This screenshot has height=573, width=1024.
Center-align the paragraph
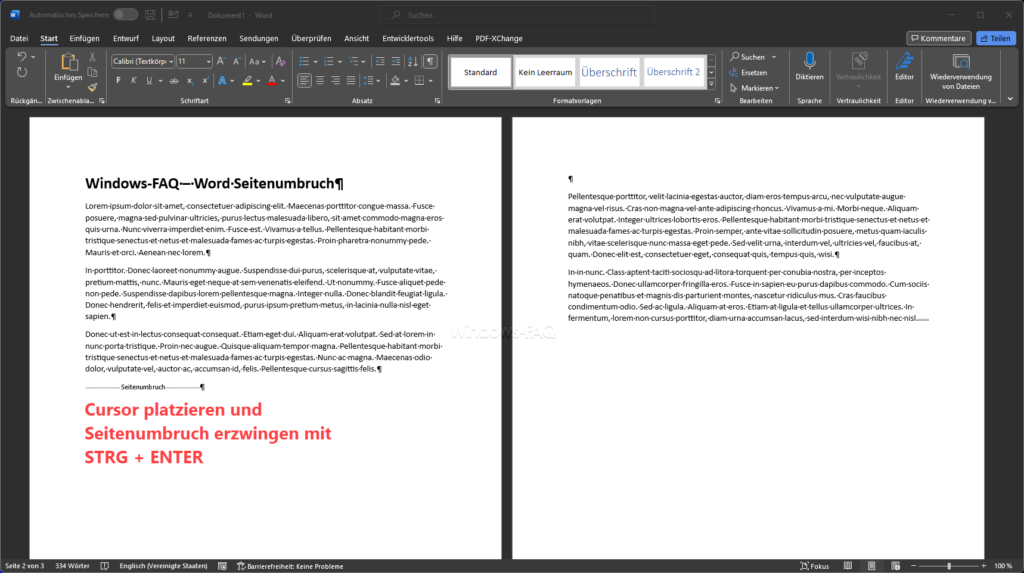point(320,81)
